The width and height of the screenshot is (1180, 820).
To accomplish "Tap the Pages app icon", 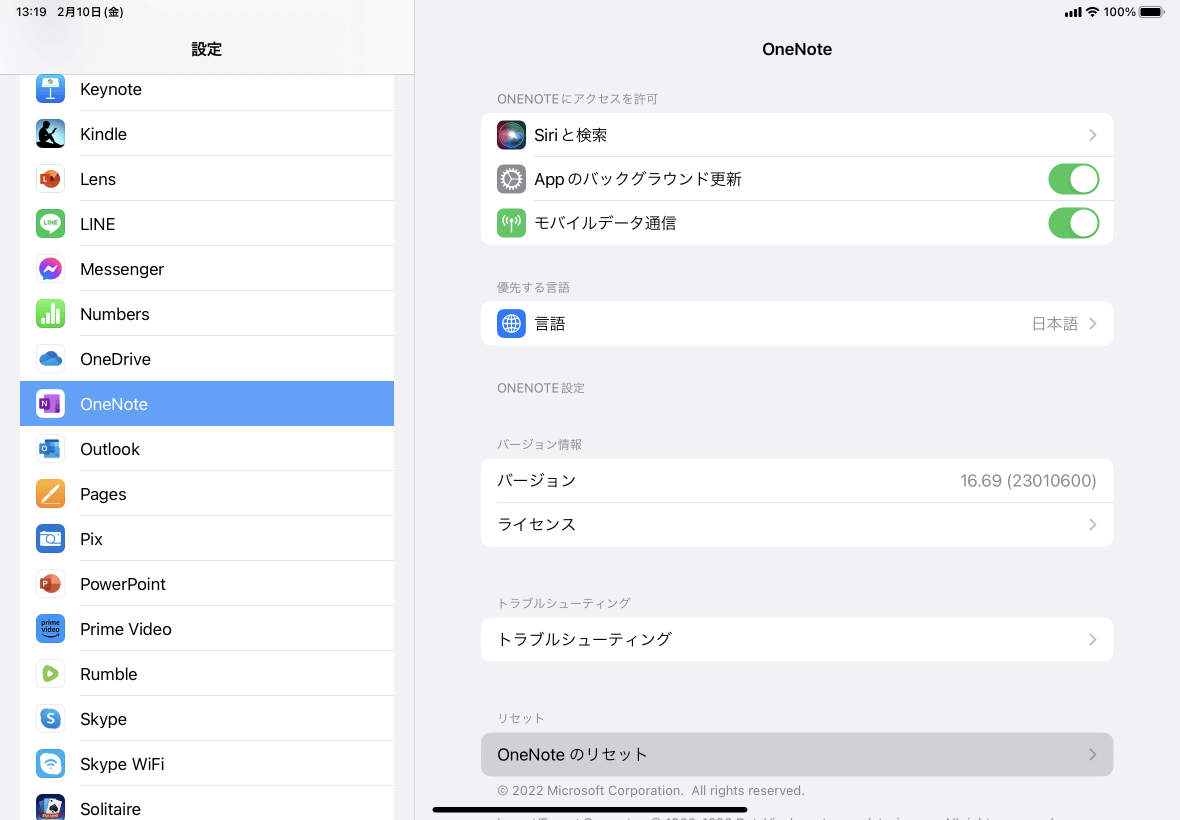I will pos(50,494).
